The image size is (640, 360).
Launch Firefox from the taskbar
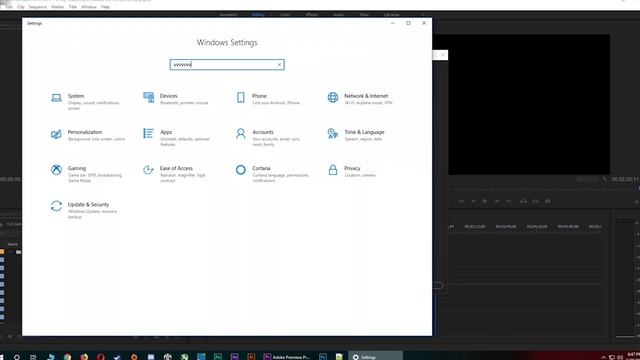click(x=84, y=357)
